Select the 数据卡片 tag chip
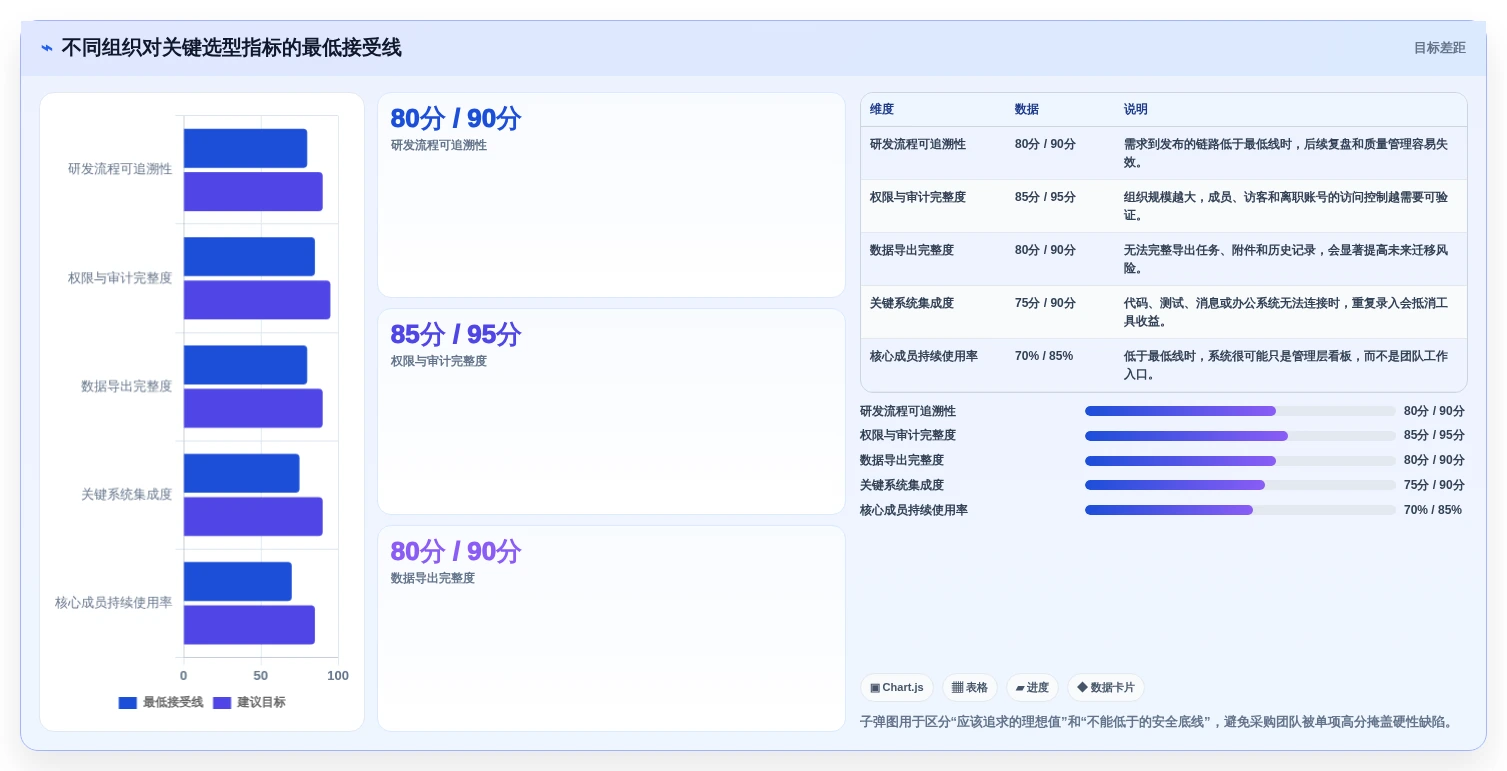This screenshot has width=1507, height=771. [x=1106, y=688]
